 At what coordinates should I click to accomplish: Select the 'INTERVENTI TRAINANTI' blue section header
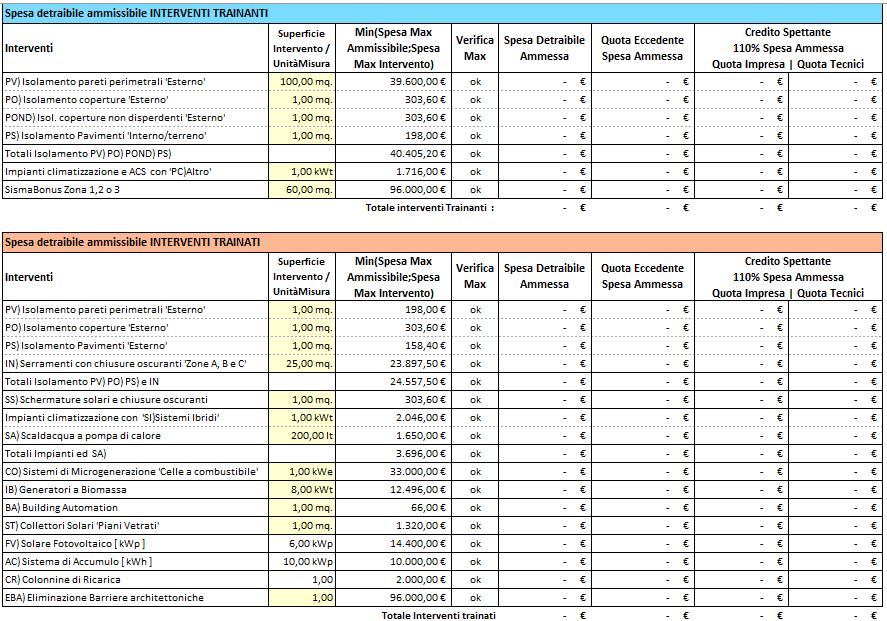click(x=442, y=14)
